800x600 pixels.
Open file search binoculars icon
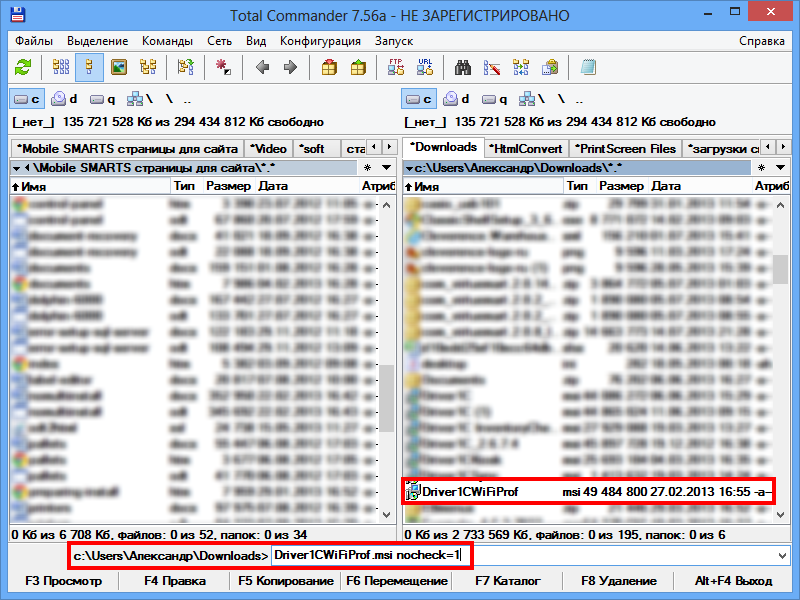[463, 67]
